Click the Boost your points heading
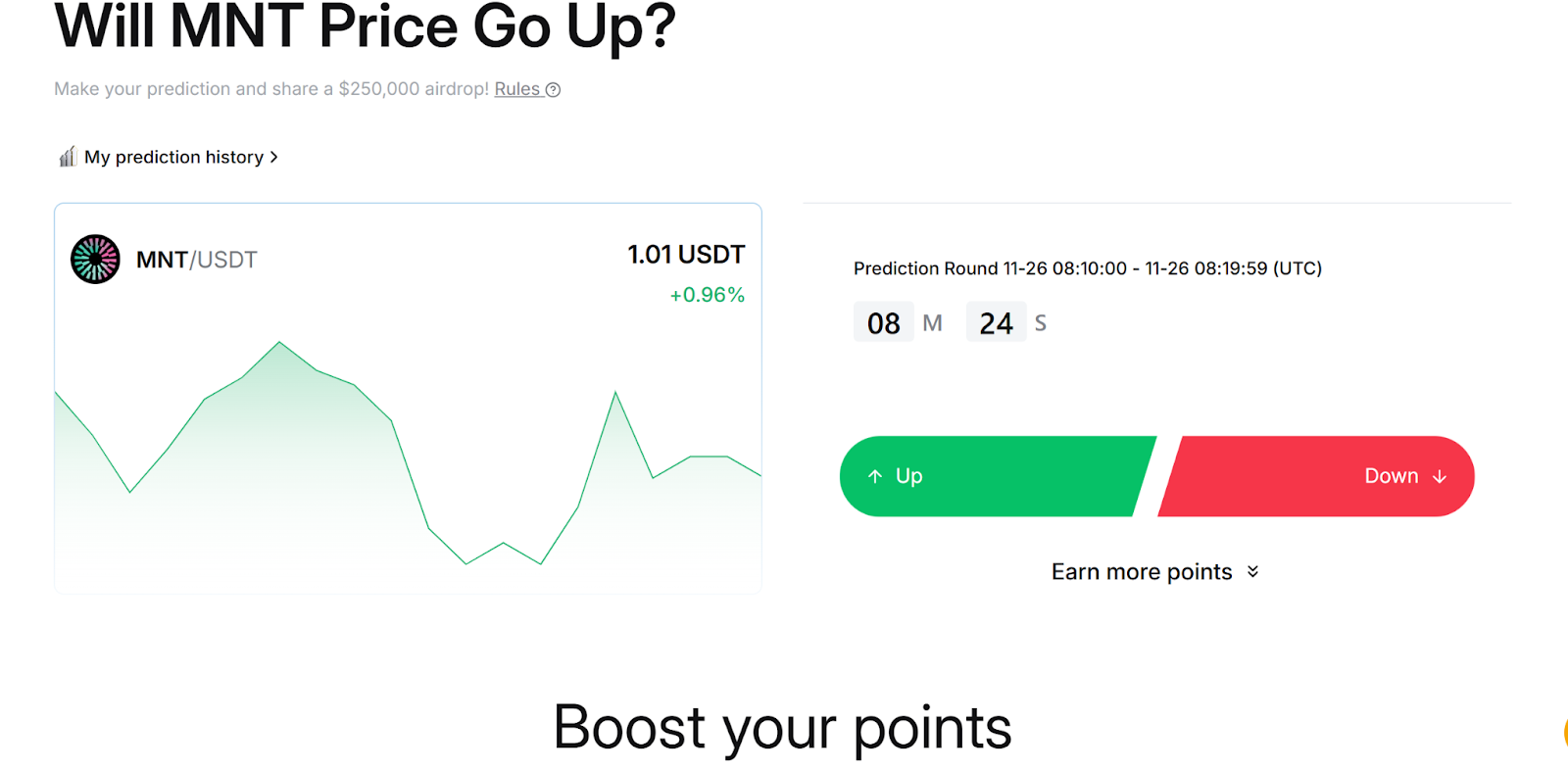1568x771 pixels. [x=782, y=728]
